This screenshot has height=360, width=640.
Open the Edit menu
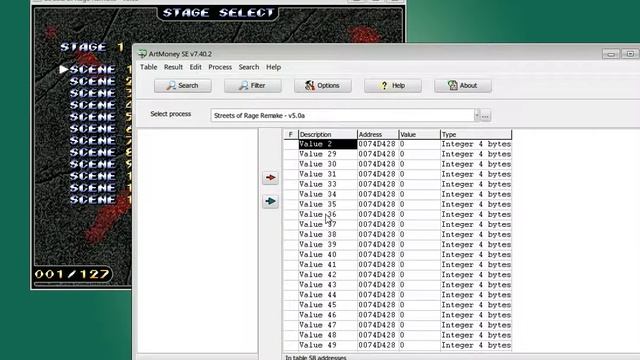click(196, 67)
